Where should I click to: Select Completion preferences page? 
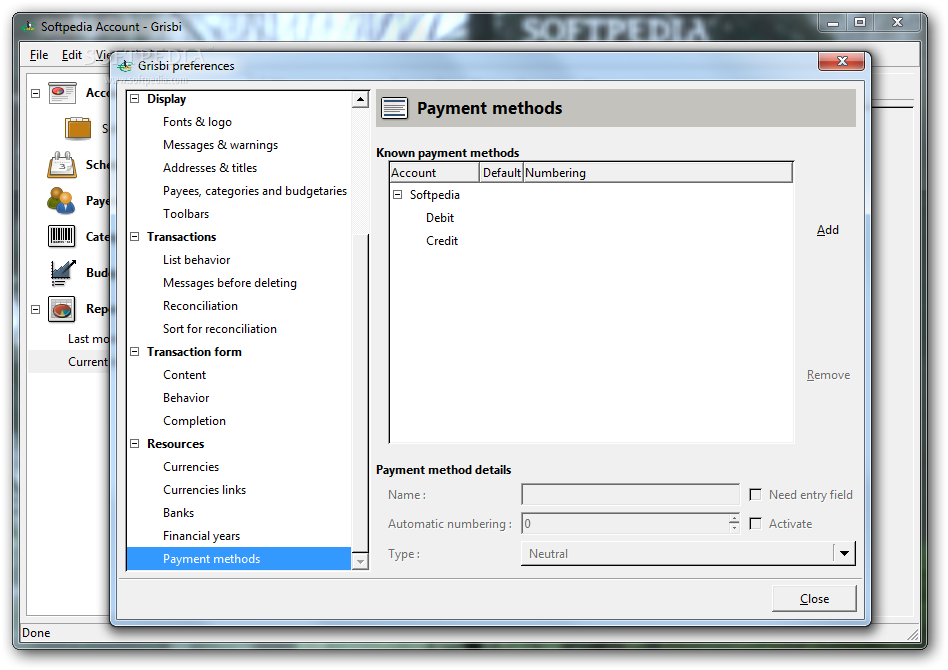point(194,420)
